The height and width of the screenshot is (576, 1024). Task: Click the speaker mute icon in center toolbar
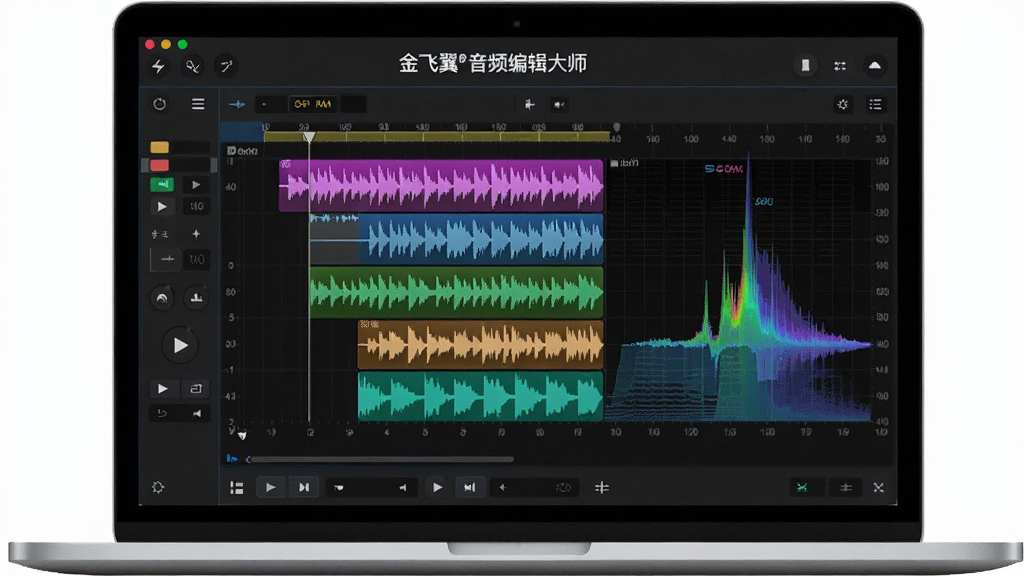click(559, 104)
